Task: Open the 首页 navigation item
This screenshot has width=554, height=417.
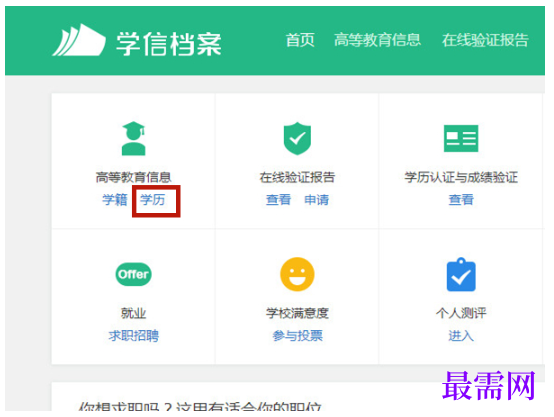Action: click(300, 40)
